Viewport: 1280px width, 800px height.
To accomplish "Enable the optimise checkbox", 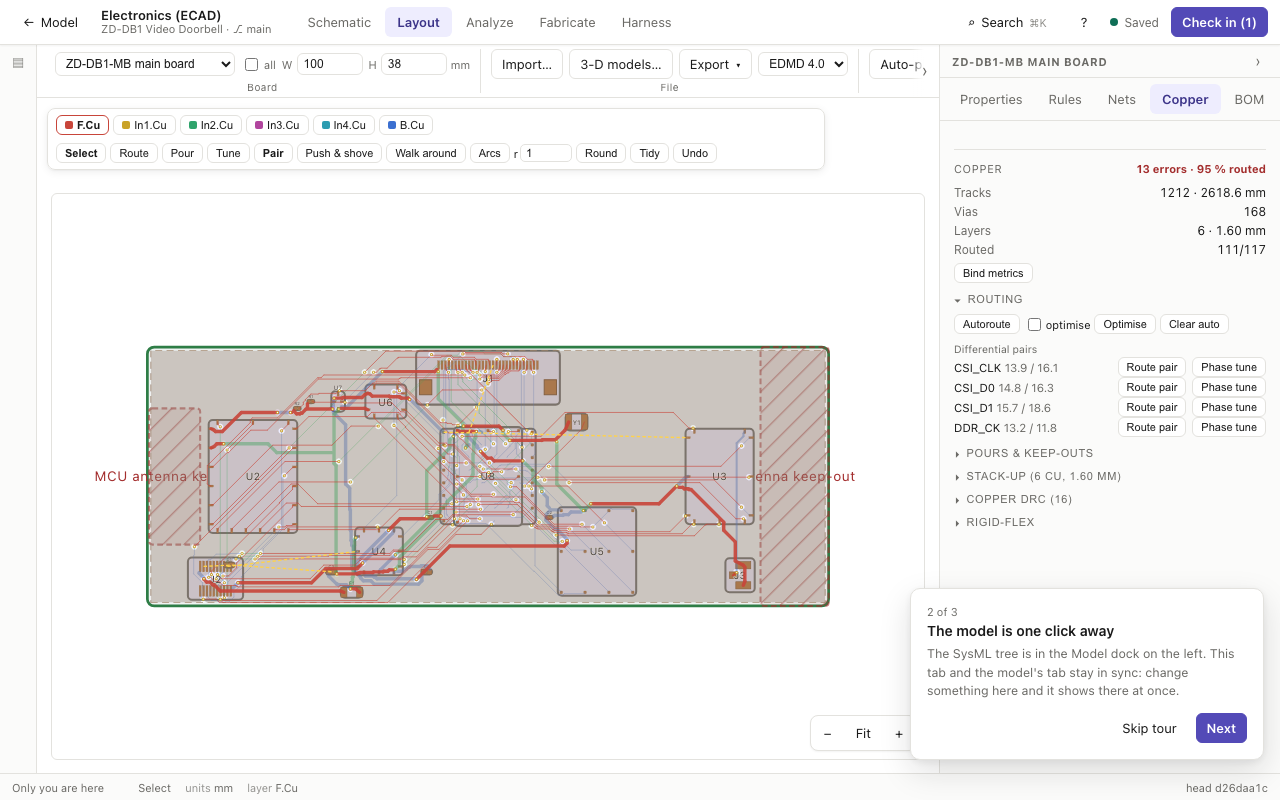I will [1035, 324].
